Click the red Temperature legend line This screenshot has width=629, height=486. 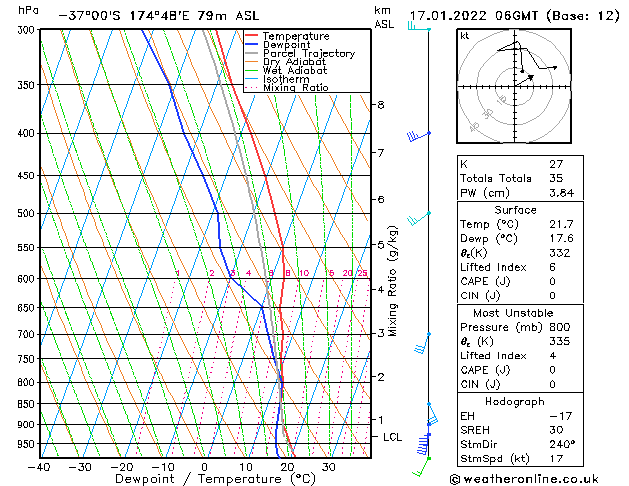pos(251,36)
